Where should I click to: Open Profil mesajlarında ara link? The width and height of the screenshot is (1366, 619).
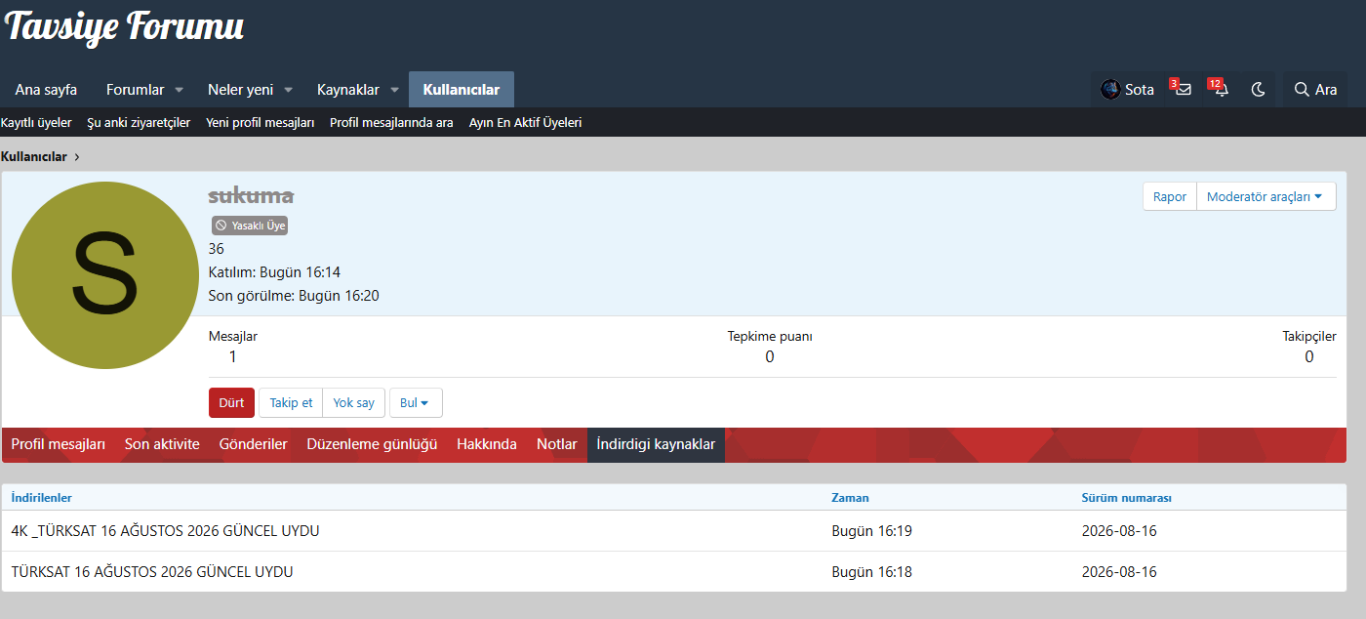(392, 123)
